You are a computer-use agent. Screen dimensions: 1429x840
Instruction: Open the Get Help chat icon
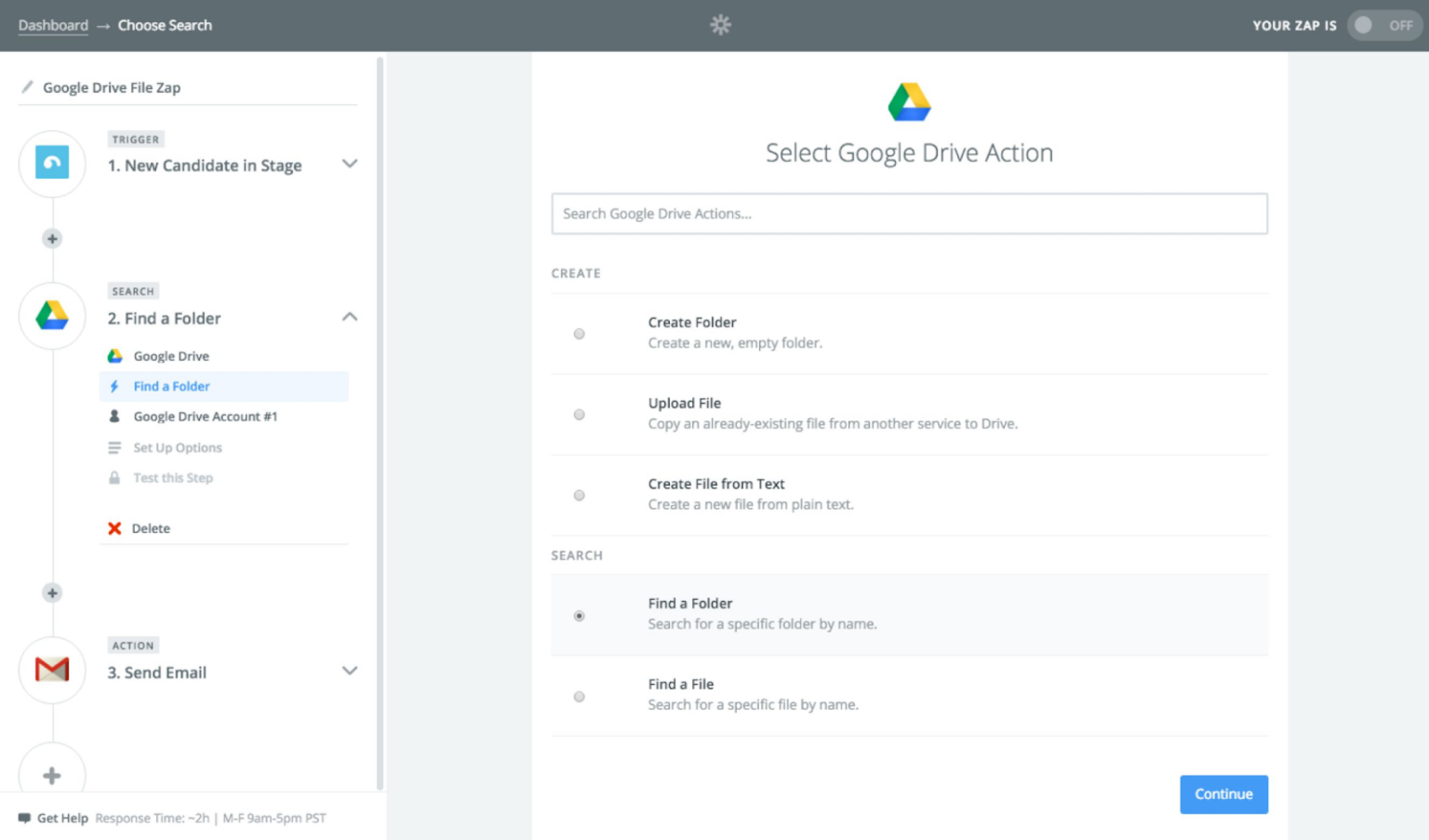point(27,818)
